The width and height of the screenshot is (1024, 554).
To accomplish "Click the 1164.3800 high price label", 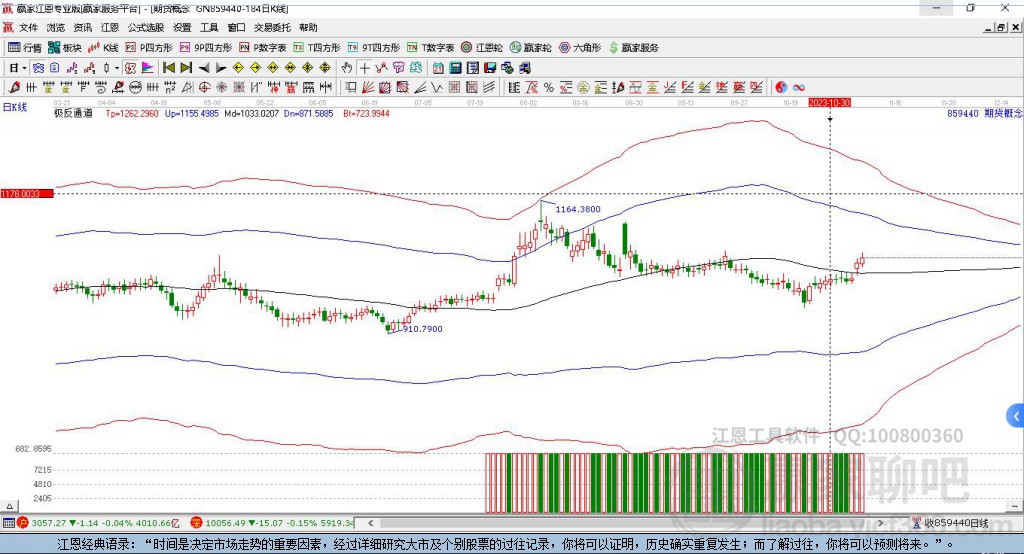I will click(578, 209).
